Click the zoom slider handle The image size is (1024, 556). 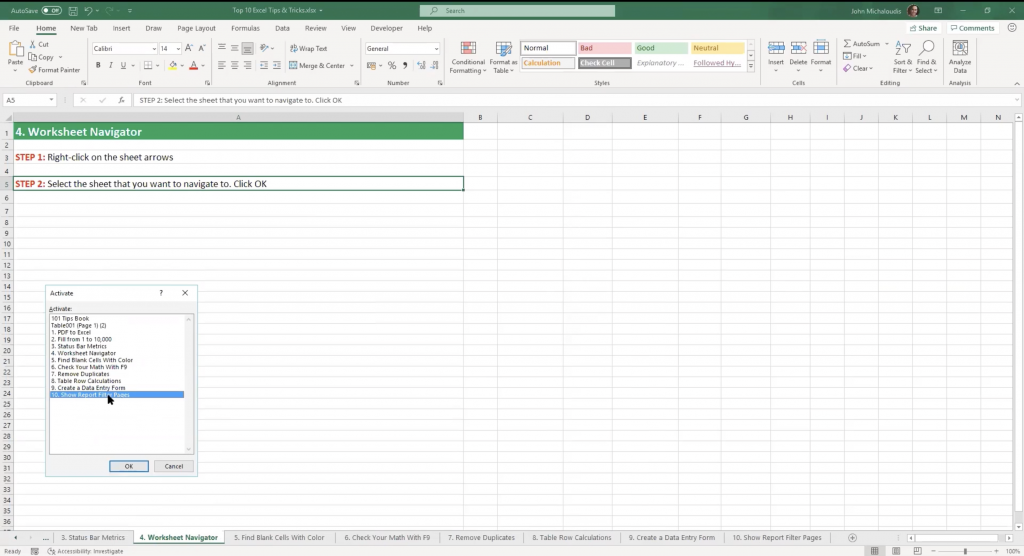[x=965, y=551]
